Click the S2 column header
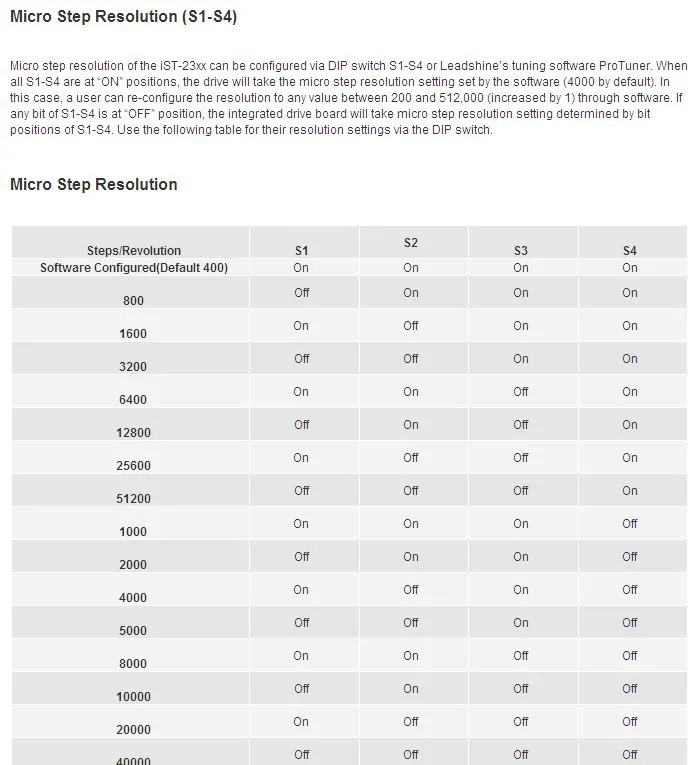The width and height of the screenshot is (697, 765). coord(411,243)
